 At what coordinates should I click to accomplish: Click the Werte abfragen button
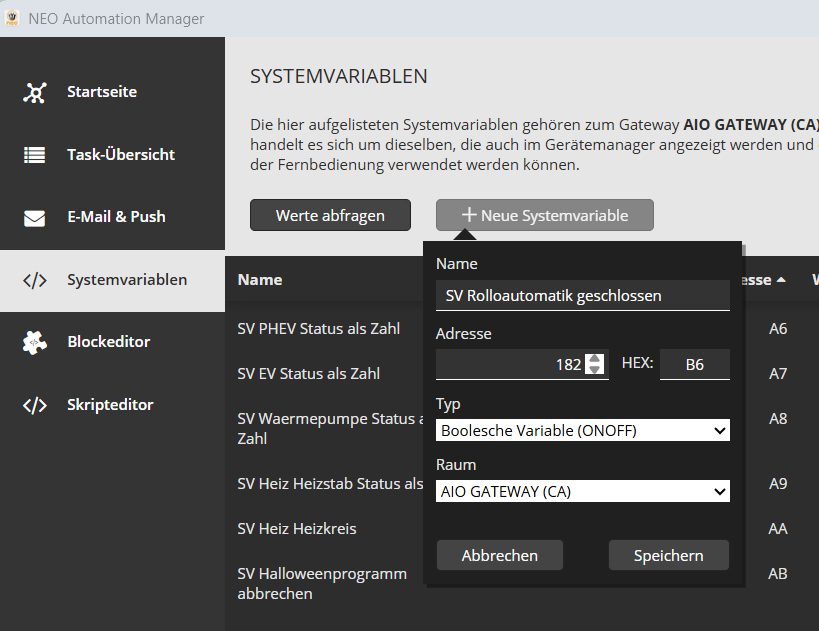click(x=330, y=215)
